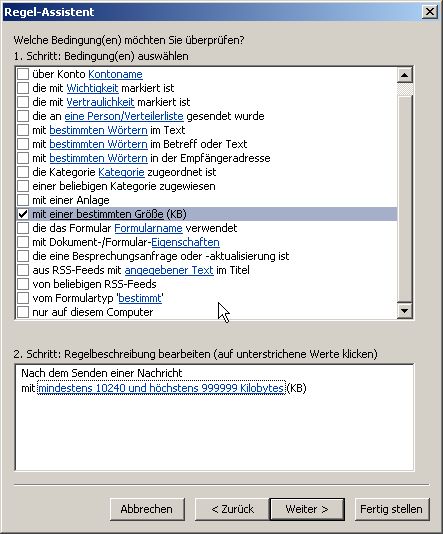Image resolution: width=443 pixels, height=534 pixels.
Task: Click the scroll down arrow of conditions list
Action: click(405, 311)
